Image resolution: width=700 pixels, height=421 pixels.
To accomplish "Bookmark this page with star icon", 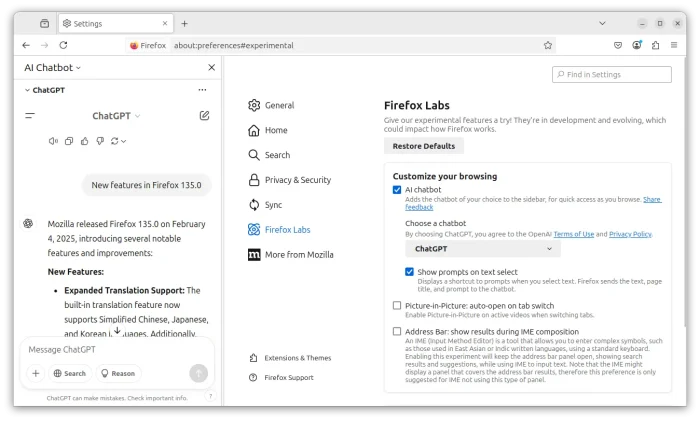I will coord(548,45).
